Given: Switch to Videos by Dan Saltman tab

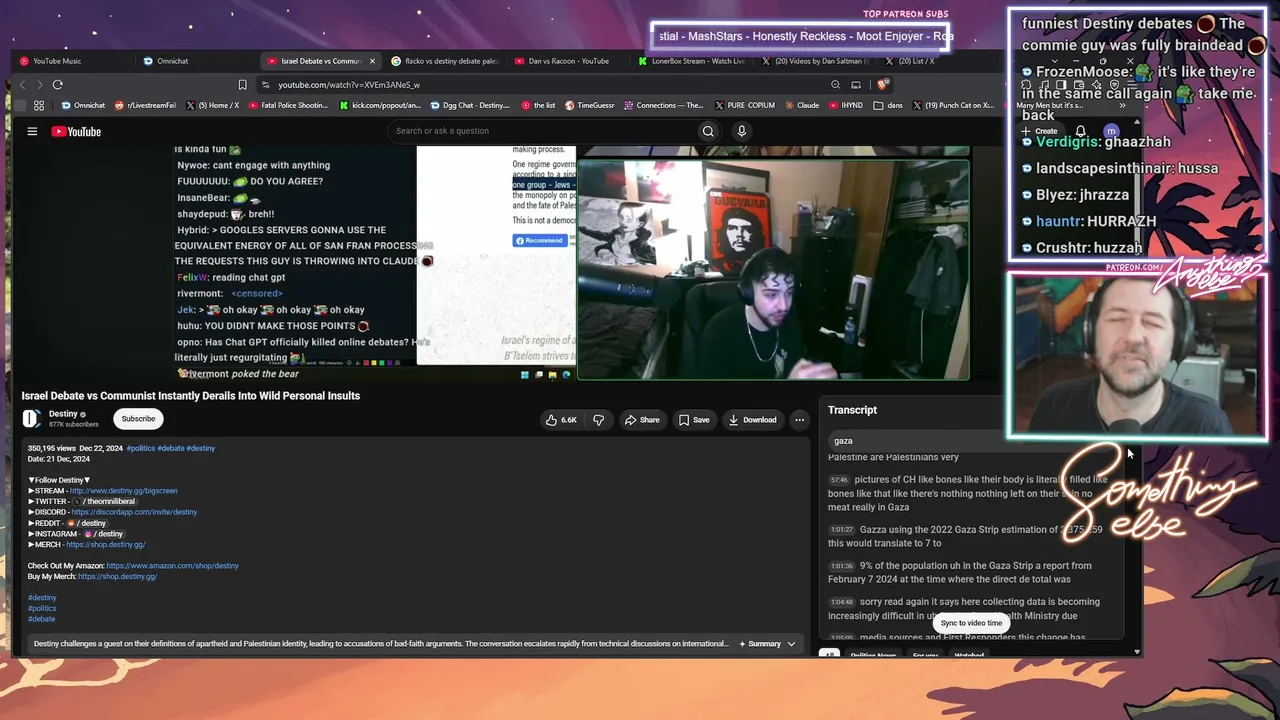Looking at the screenshot, I should 816,61.
